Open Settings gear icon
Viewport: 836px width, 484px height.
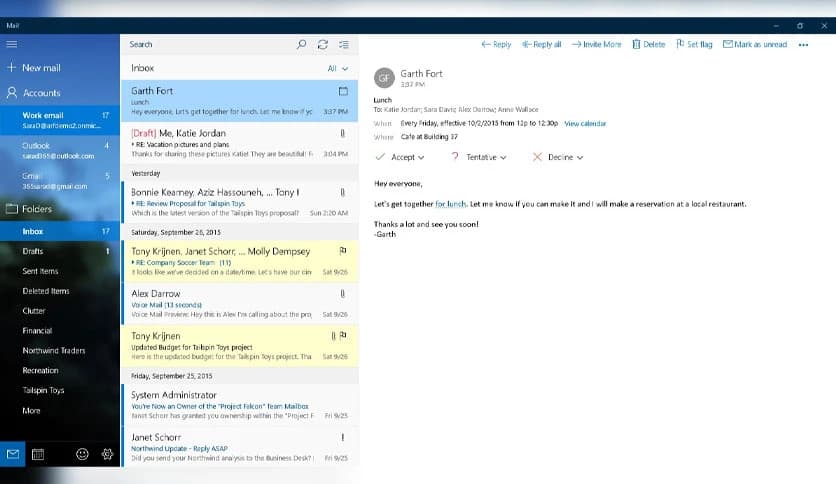click(x=107, y=454)
